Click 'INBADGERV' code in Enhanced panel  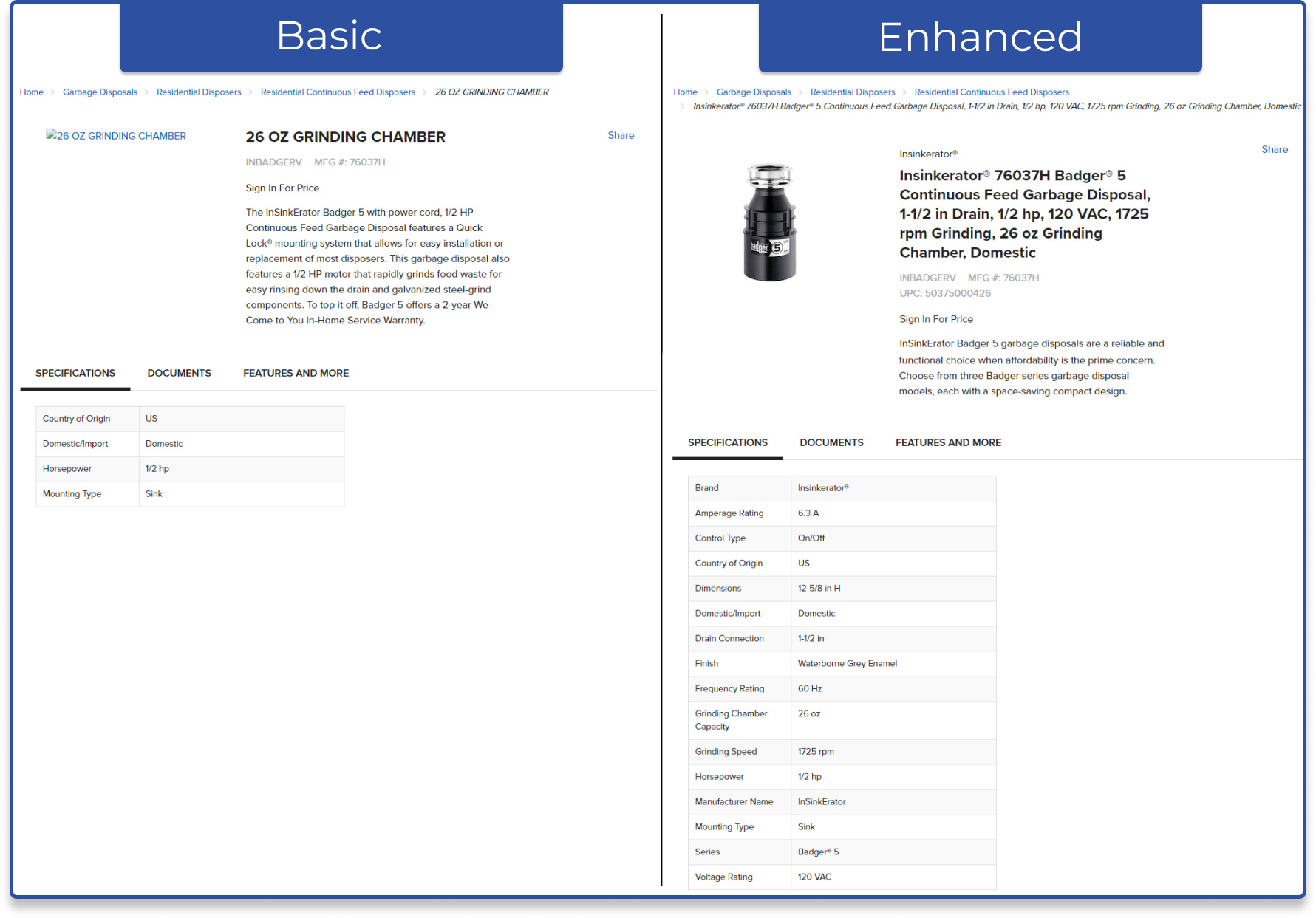coord(927,278)
